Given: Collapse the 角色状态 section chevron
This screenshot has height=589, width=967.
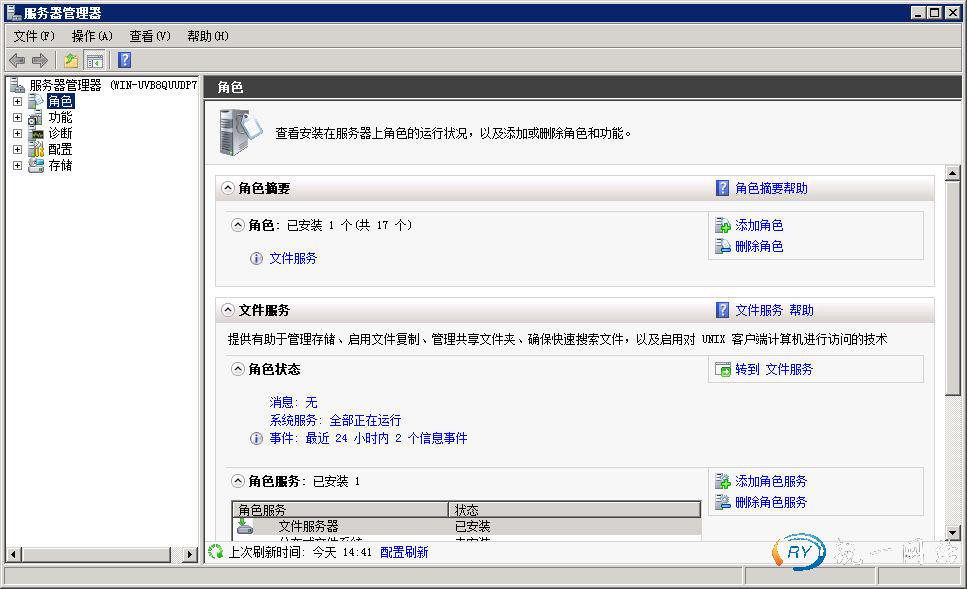Looking at the screenshot, I should (x=237, y=369).
